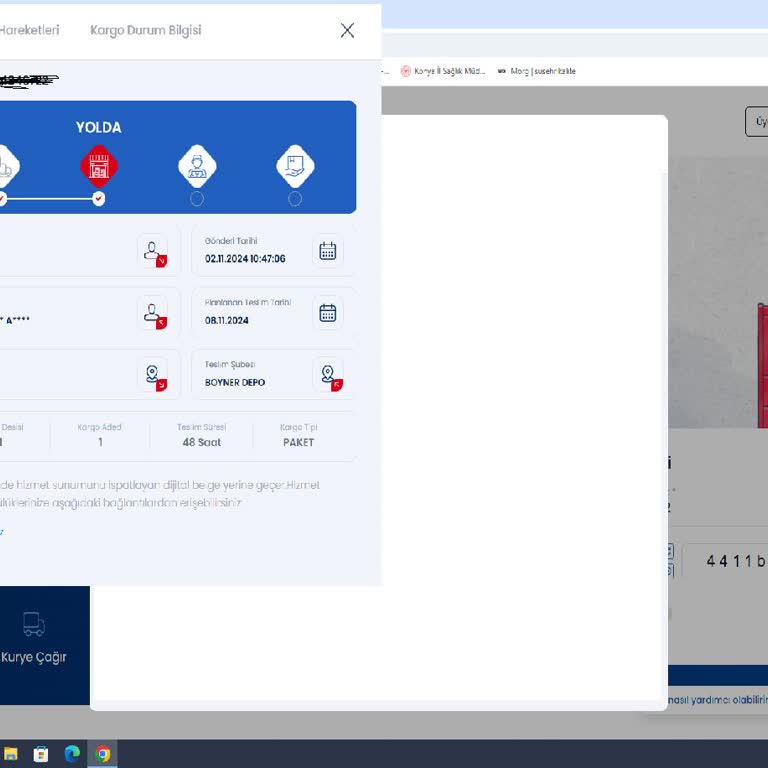Click the calendar icon beside 08.11.2024
Image resolution: width=768 pixels, height=768 pixels.
coord(328,312)
